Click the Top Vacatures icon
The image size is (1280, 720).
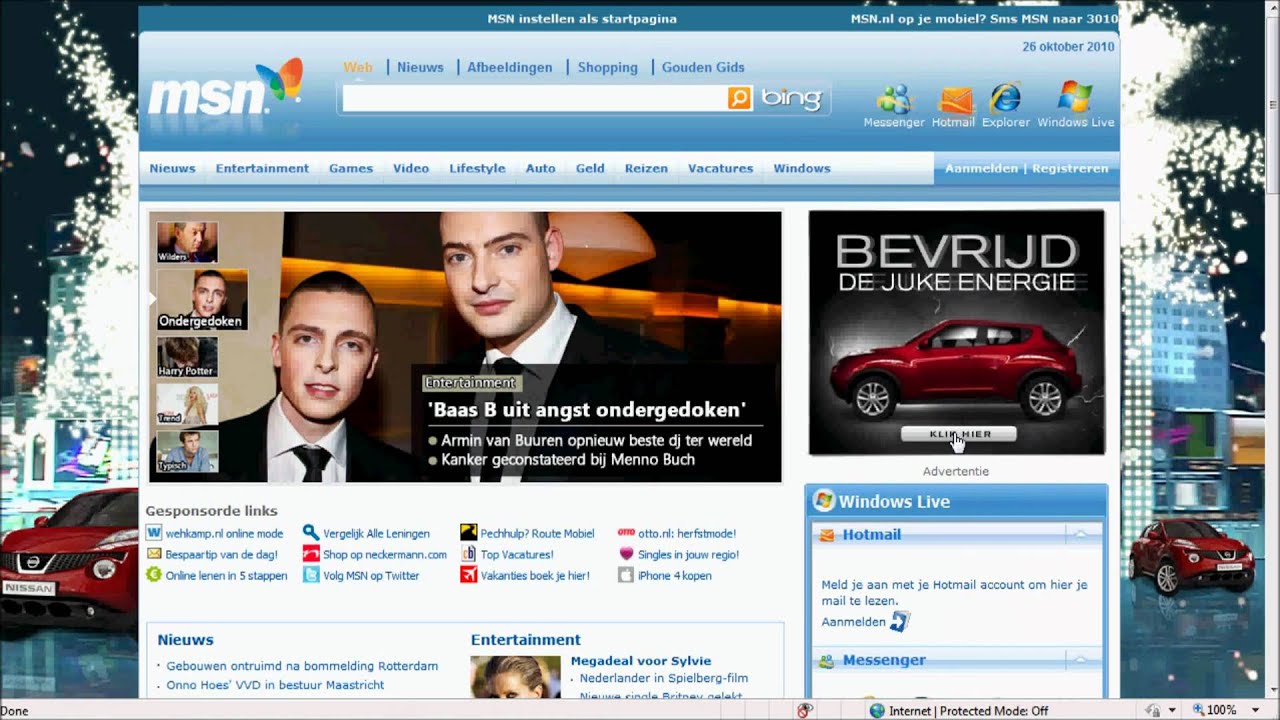coord(469,554)
